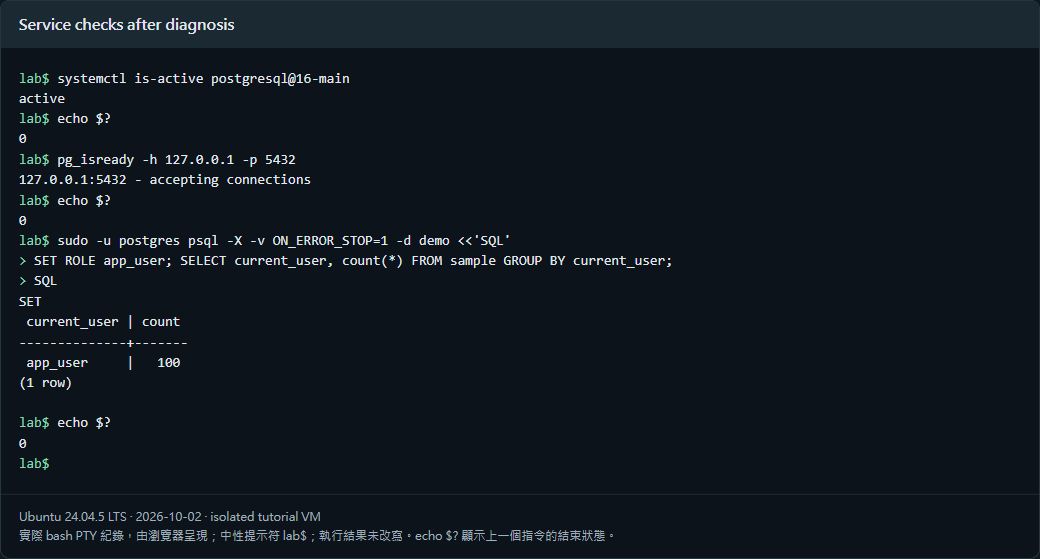The height and width of the screenshot is (559, 1040).
Task: Click the '> SQL' heredoc terminator line
Action: 38,281
